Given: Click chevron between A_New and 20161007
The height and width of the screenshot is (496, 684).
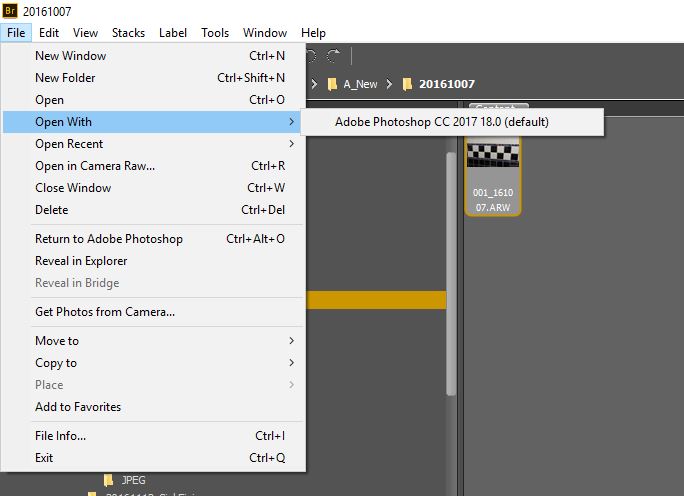Looking at the screenshot, I should tap(389, 84).
